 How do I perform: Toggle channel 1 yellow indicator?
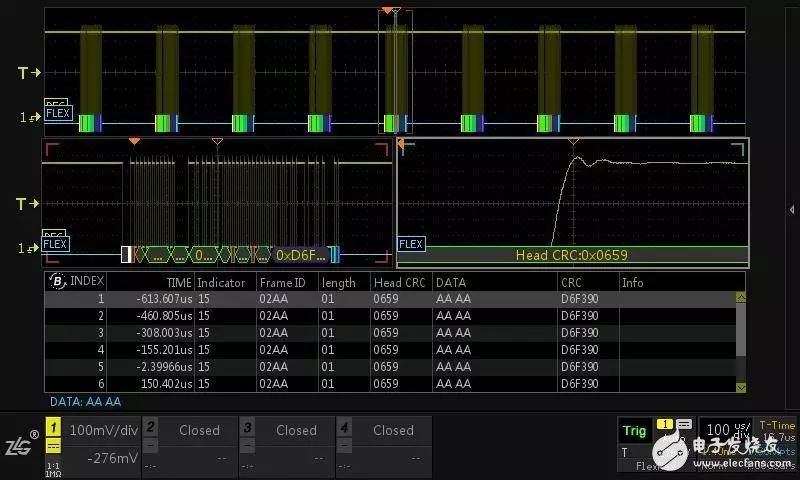click(54, 429)
